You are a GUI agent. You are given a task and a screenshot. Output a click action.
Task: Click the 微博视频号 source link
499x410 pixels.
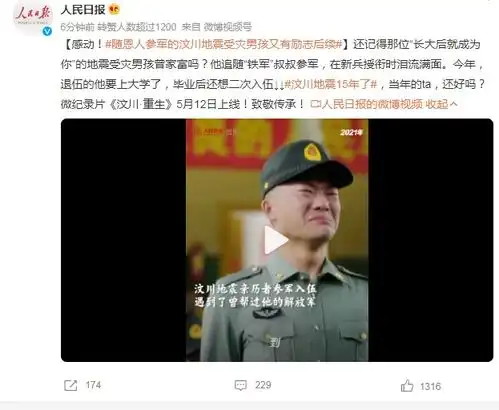pos(228,27)
